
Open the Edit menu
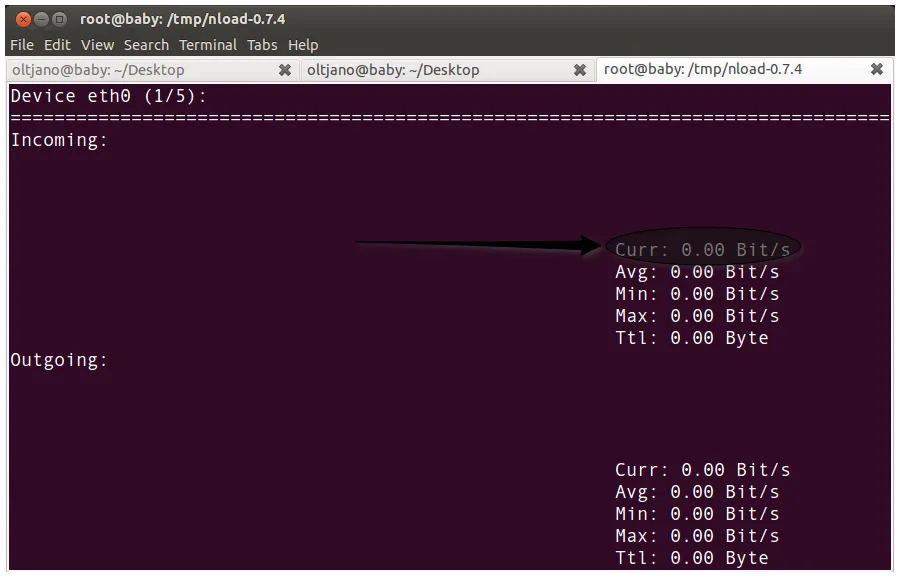[x=57, y=44]
